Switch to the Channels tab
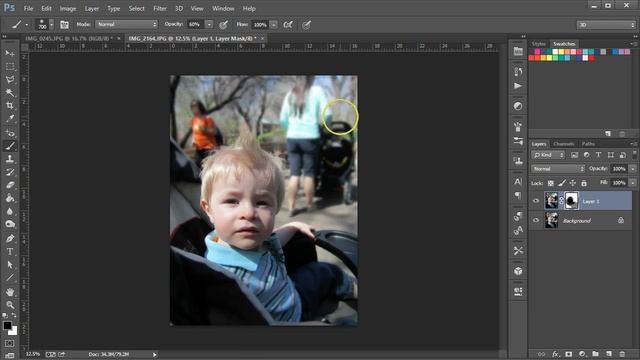 (x=564, y=144)
